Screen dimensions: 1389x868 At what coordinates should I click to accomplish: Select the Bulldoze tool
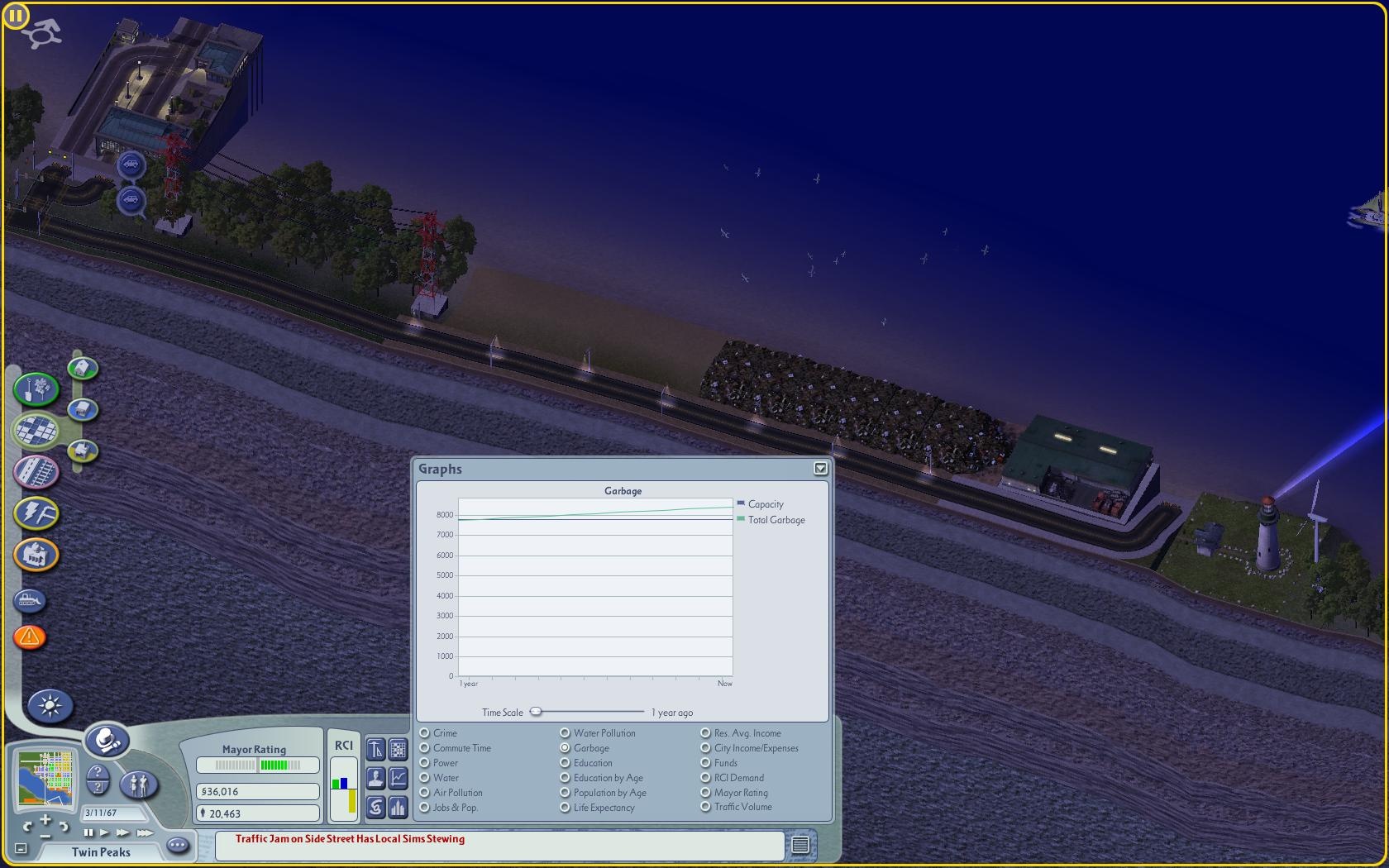click(x=30, y=600)
